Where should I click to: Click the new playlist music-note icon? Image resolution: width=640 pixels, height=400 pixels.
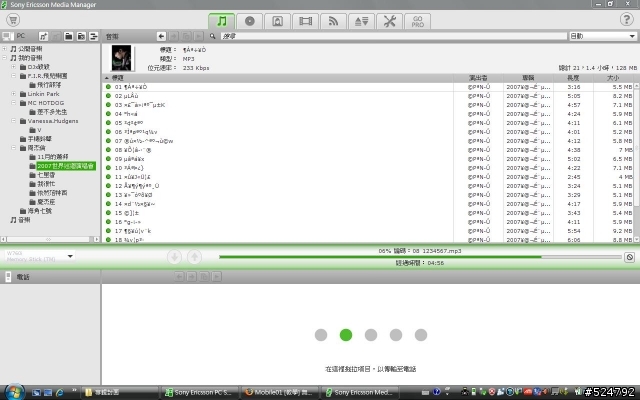(x=43, y=36)
